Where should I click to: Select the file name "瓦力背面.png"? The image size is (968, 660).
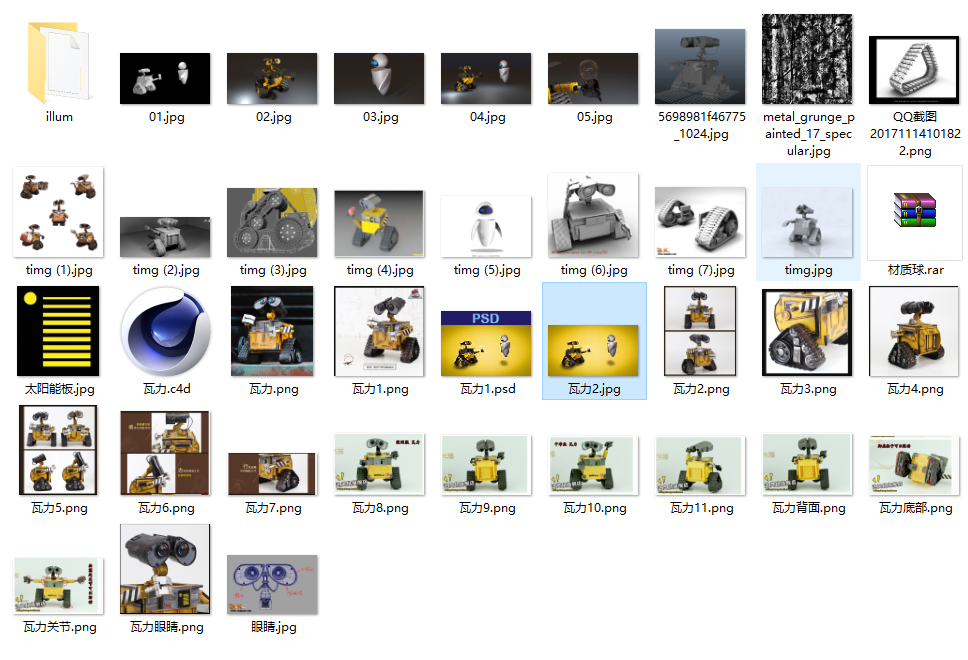coord(809,508)
